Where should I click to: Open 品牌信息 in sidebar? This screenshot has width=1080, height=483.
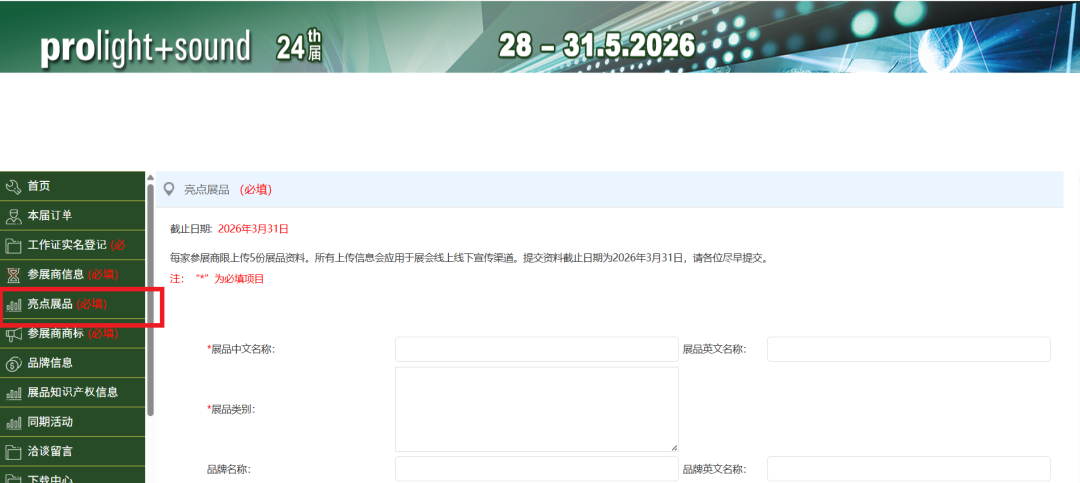click(72, 362)
